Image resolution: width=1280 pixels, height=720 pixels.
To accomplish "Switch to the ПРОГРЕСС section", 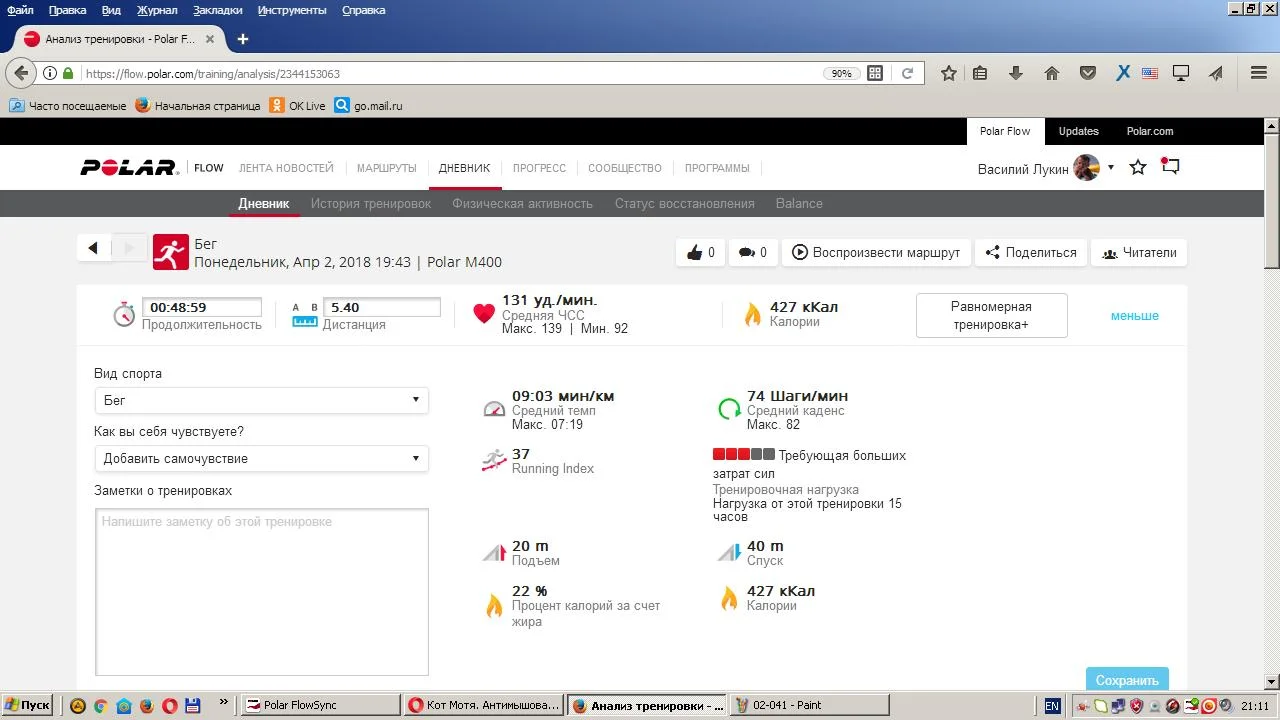I will pyautogui.click(x=539, y=168).
